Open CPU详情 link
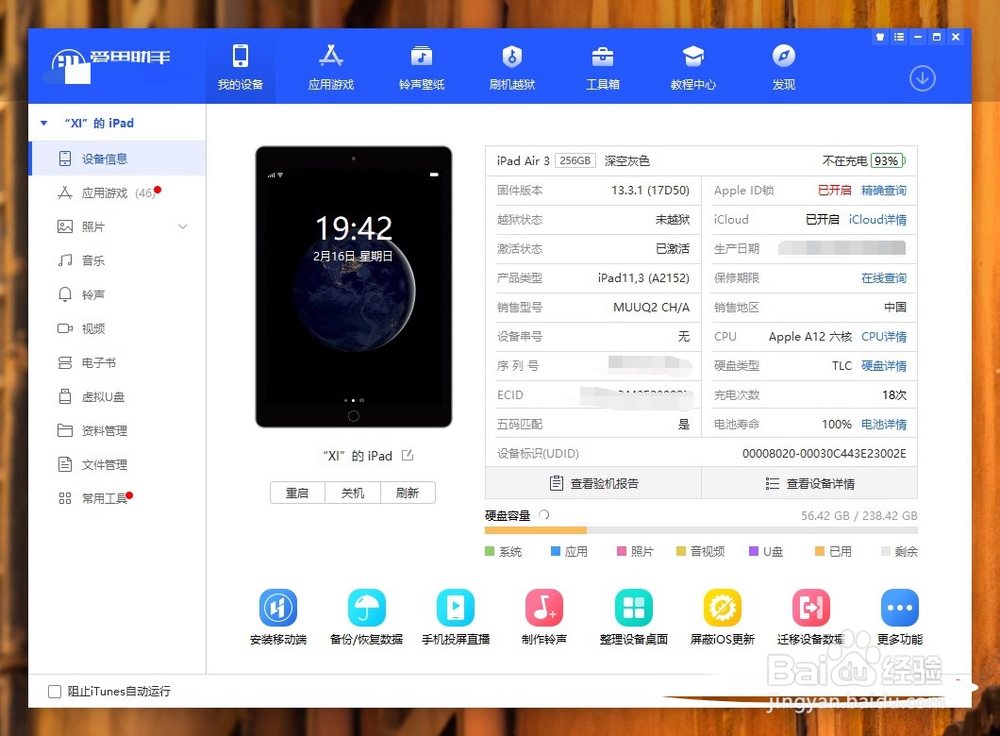This screenshot has height=736, width=1000. (x=883, y=337)
